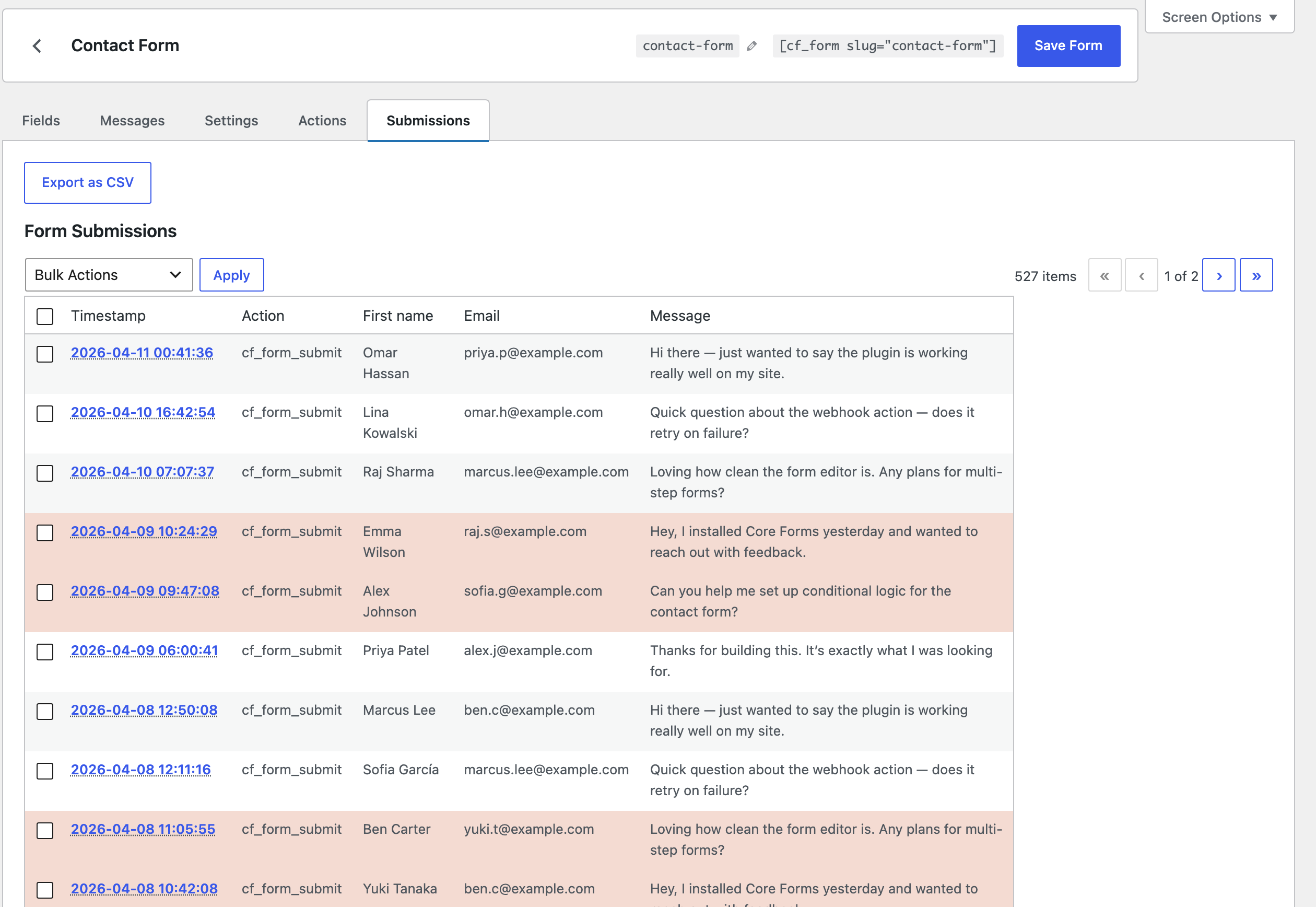Select the cf_form shortcode text

pyautogui.click(x=888, y=46)
